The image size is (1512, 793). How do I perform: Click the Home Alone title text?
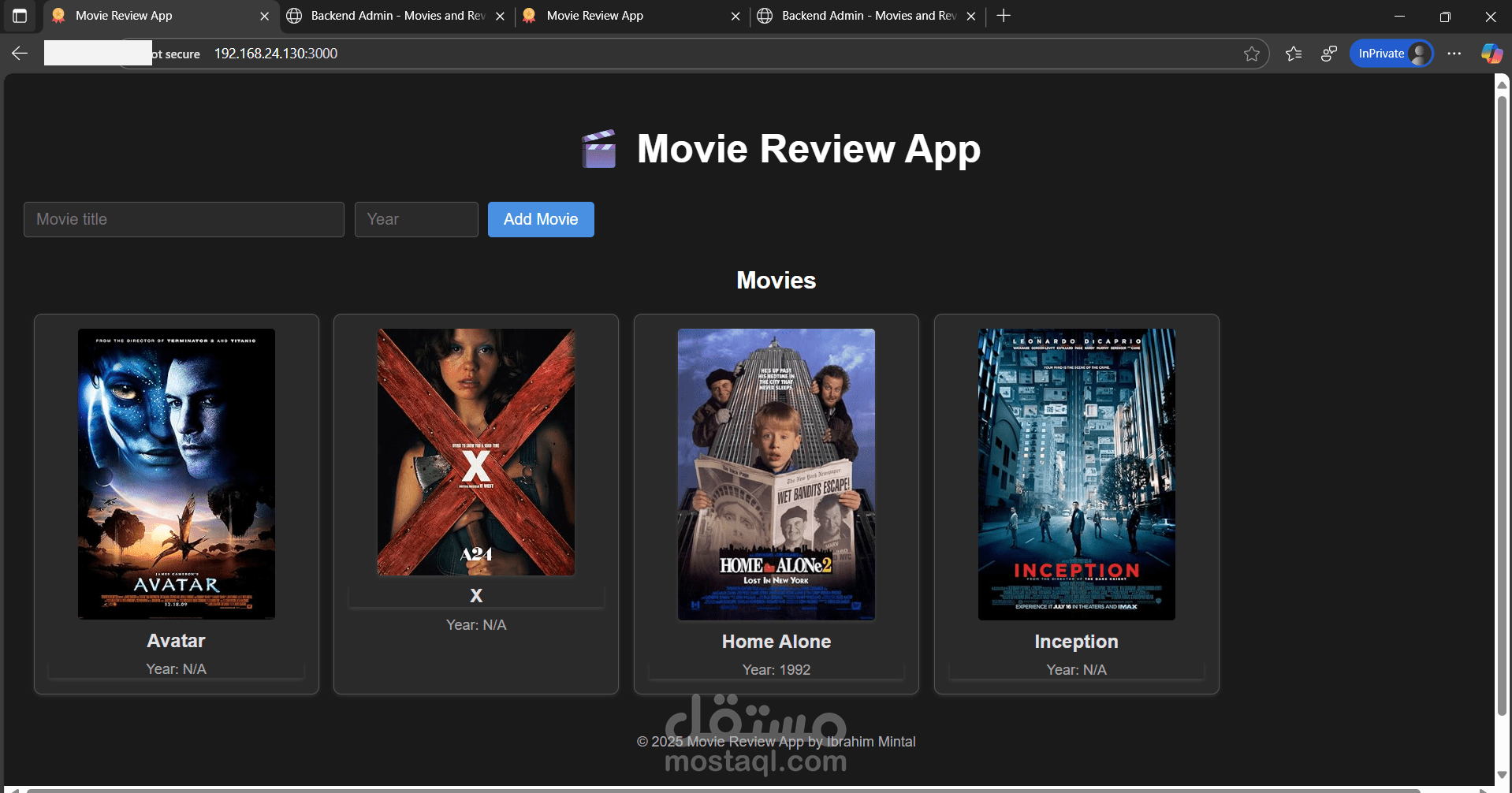(776, 642)
